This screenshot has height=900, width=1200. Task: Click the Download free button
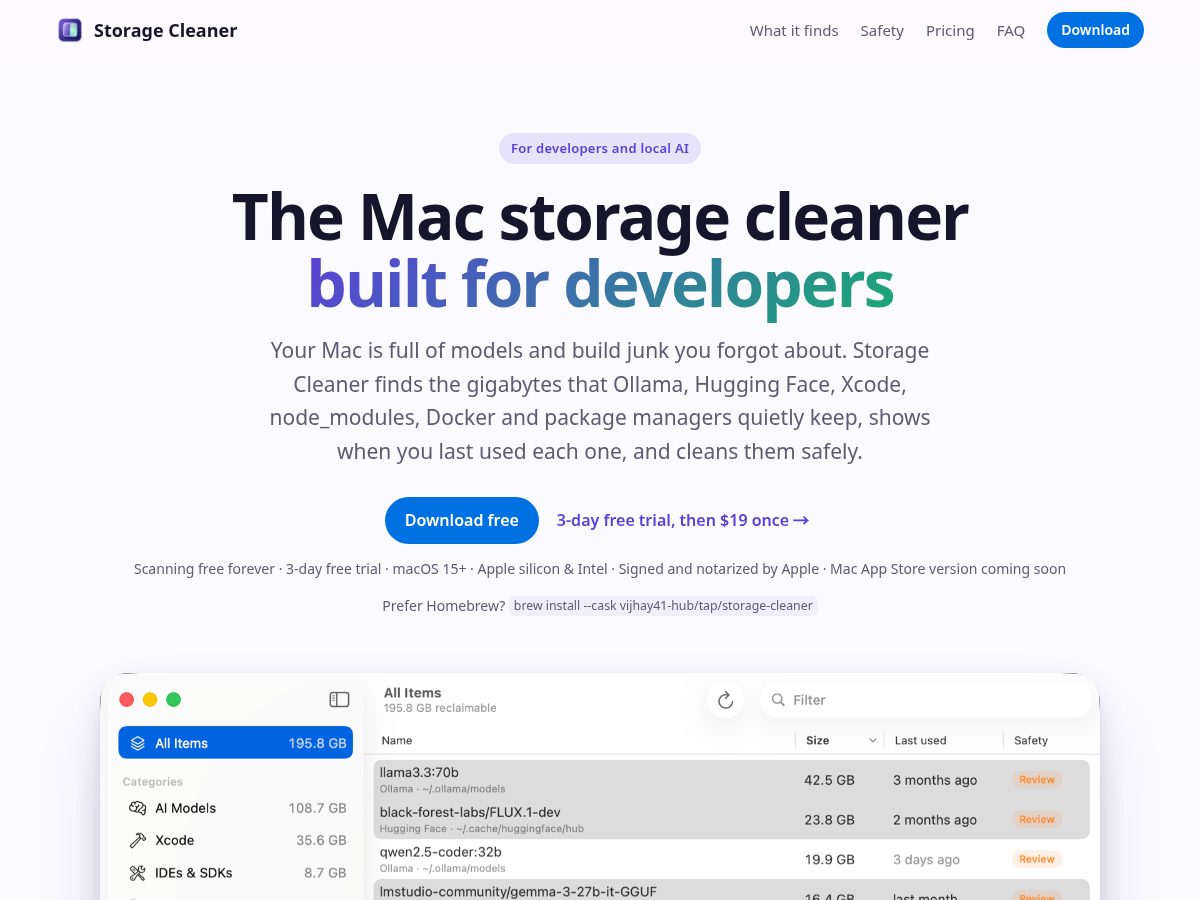(462, 520)
